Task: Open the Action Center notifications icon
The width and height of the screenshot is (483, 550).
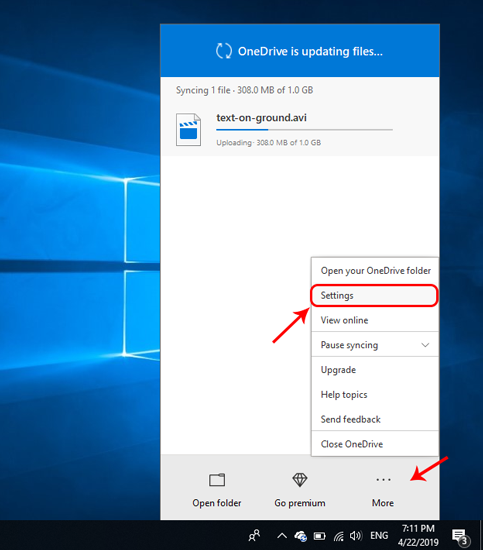Action: point(460,537)
